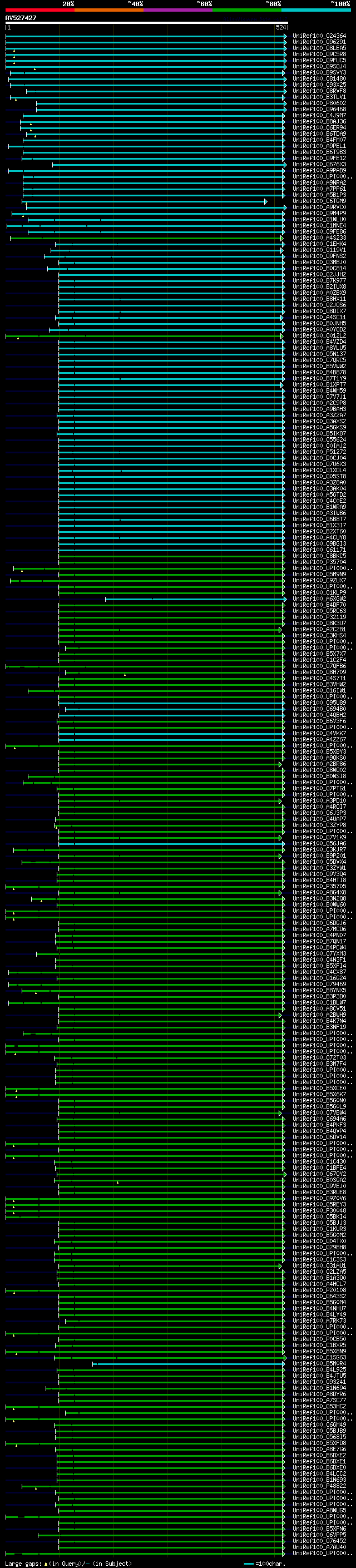This screenshot has width=356, height=1568.
Task: Select hit UniRef100_Q6DV14
Action: [319, 1137]
